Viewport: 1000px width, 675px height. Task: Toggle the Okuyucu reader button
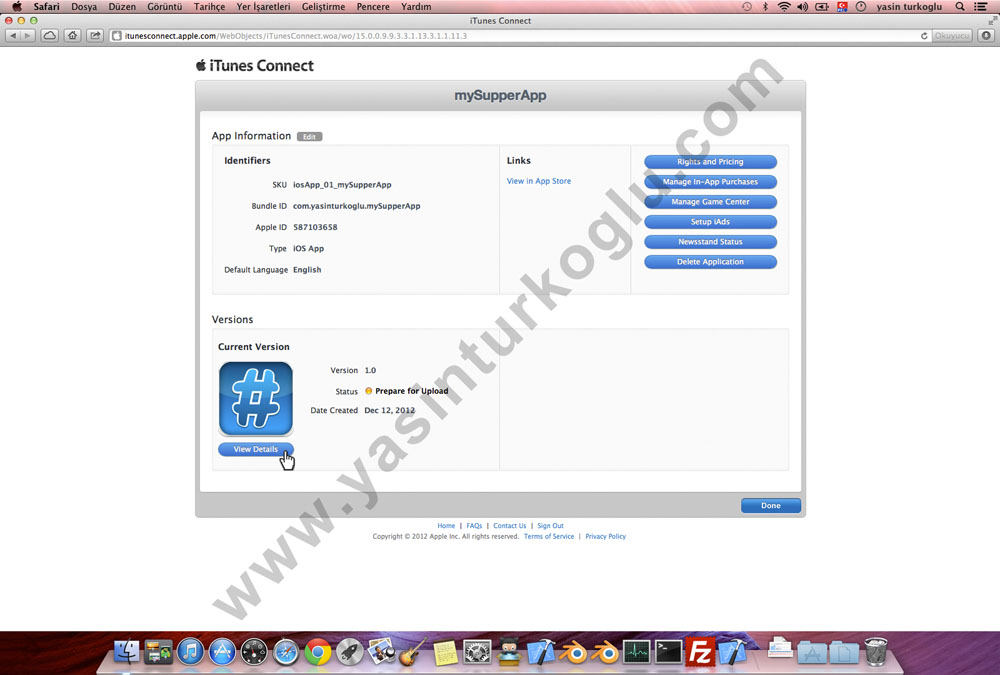[x=951, y=36]
